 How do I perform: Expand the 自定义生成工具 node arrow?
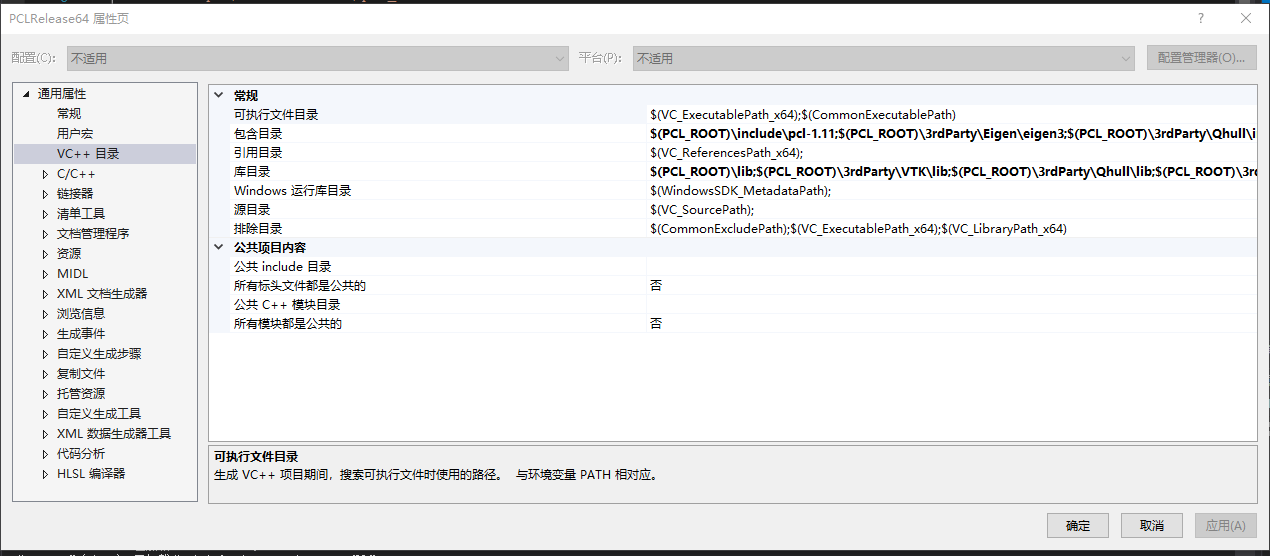pyautogui.click(x=45, y=414)
